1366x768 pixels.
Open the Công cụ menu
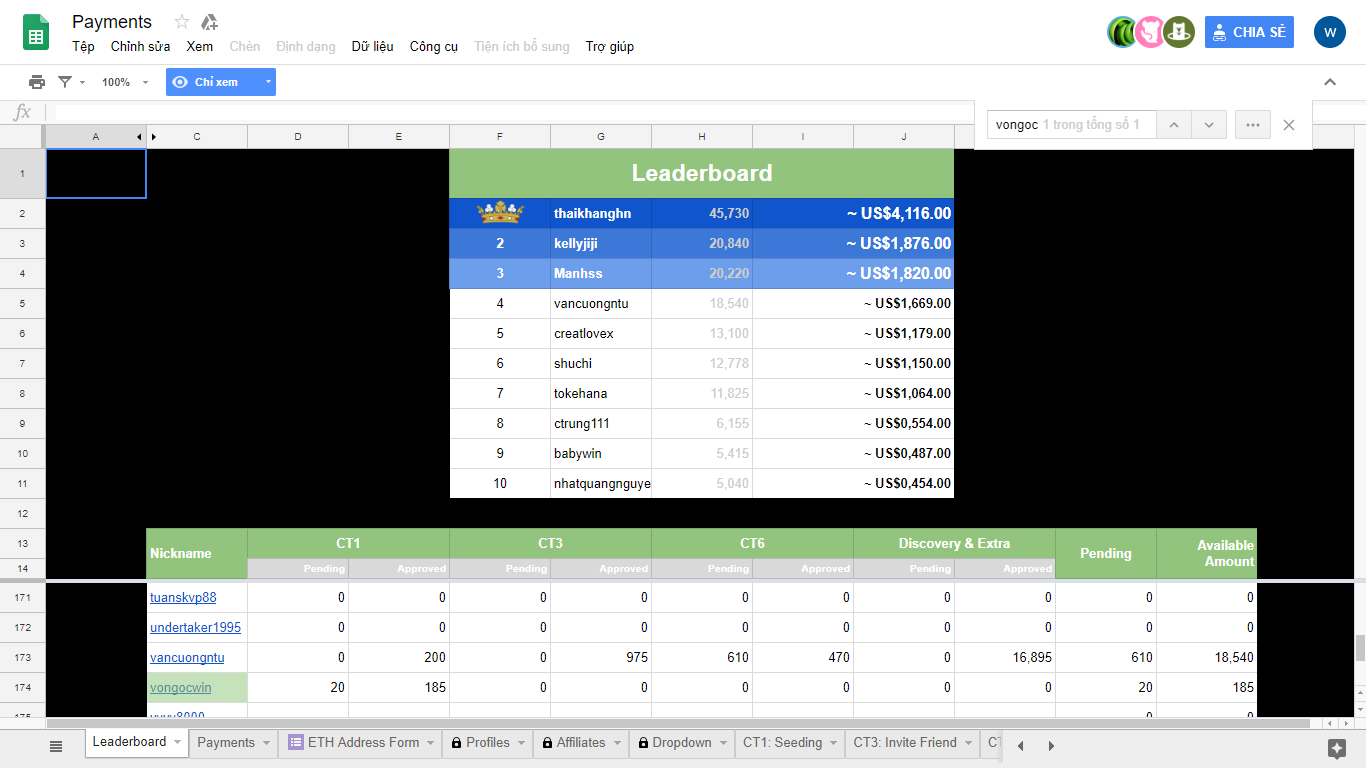tap(434, 46)
